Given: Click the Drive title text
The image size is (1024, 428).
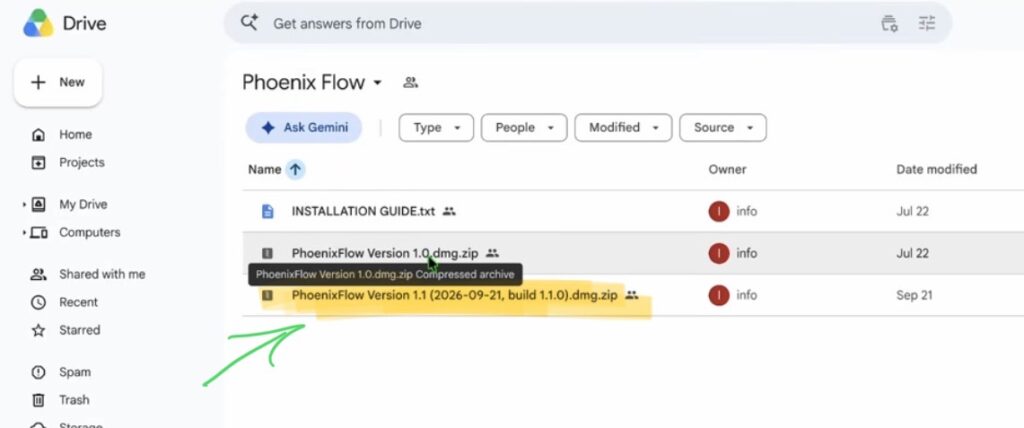Looking at the screenshot, I should [x=84, y=24].
